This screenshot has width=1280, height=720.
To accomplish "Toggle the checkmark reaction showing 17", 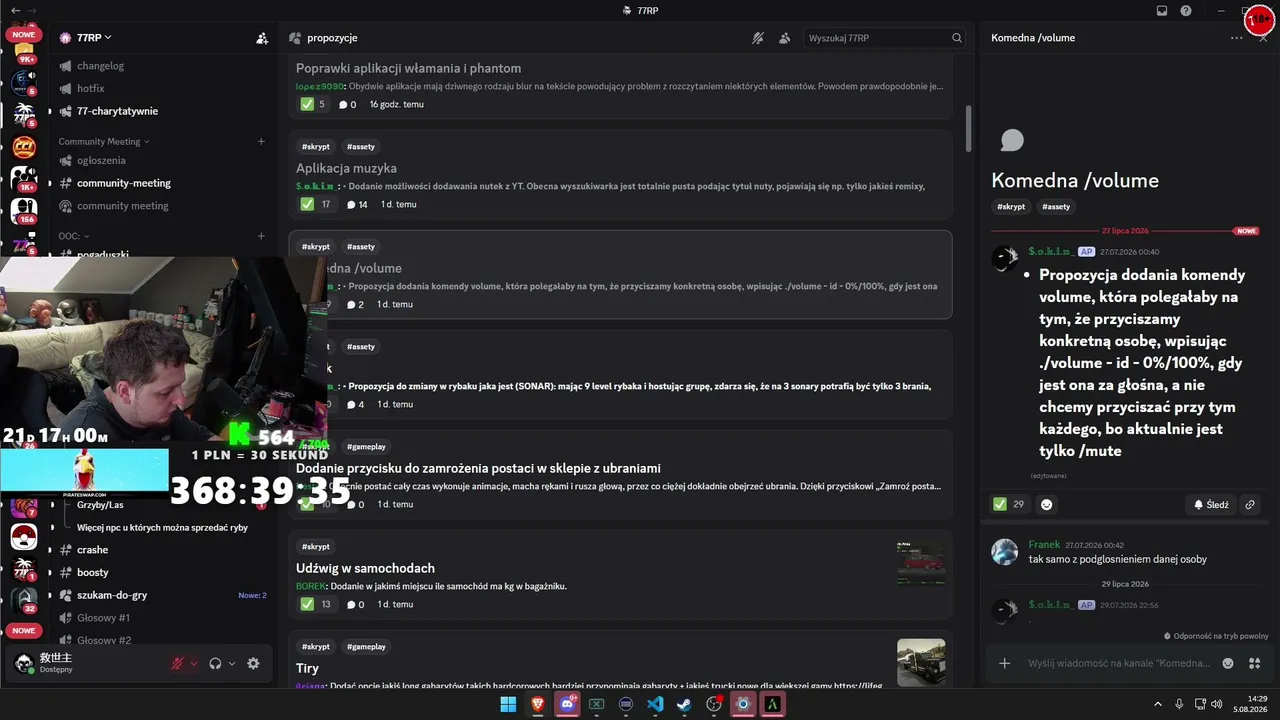I will (x=315, y=204).
